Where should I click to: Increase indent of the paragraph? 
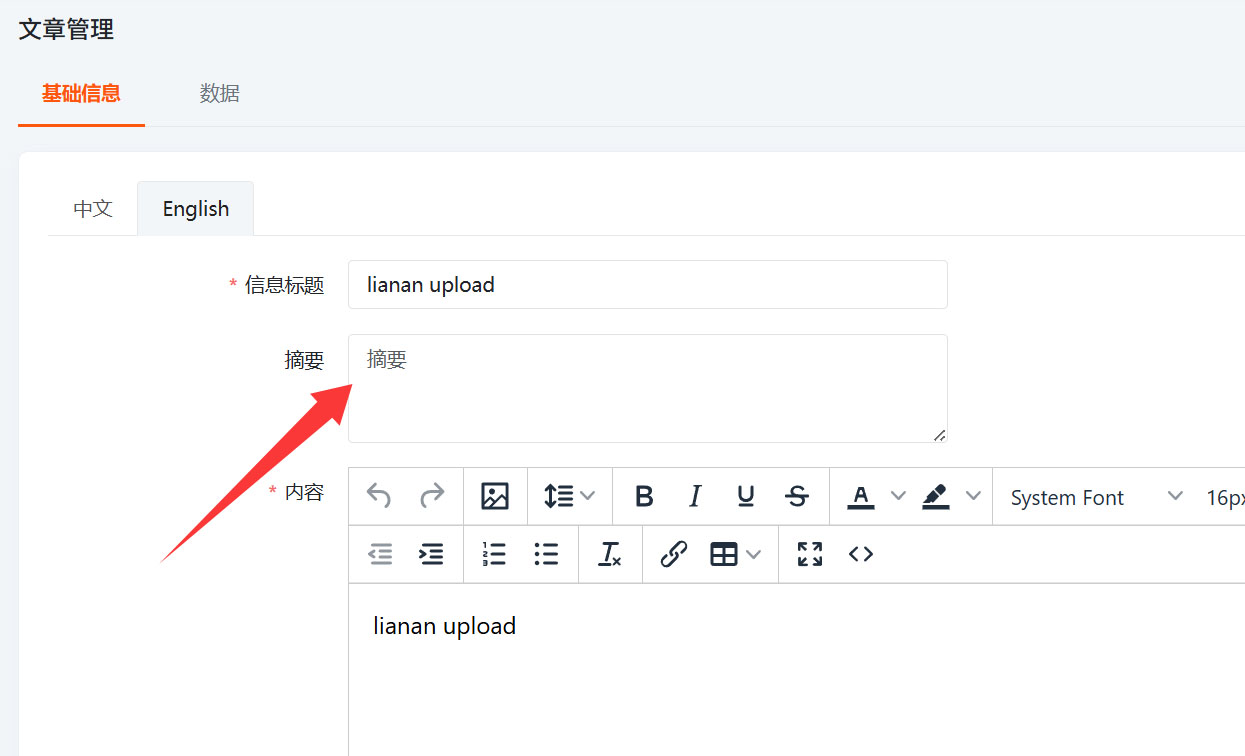click(x=431, y=554)
